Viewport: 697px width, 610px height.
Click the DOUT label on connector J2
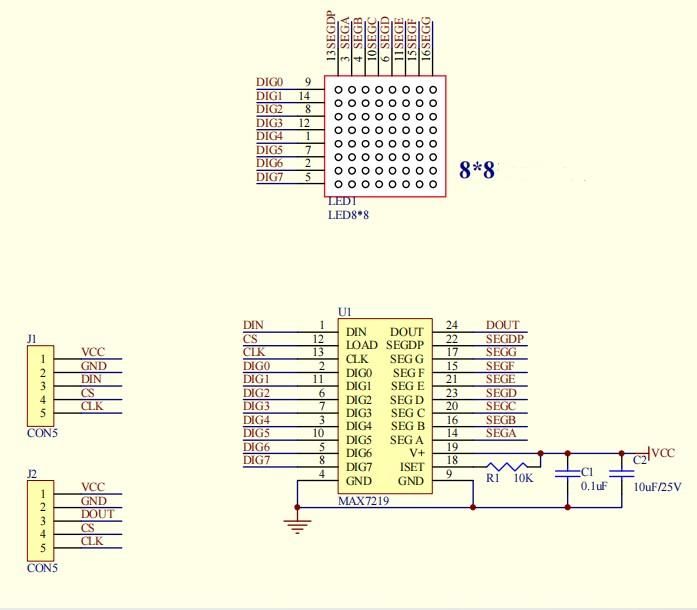(98, 514)
